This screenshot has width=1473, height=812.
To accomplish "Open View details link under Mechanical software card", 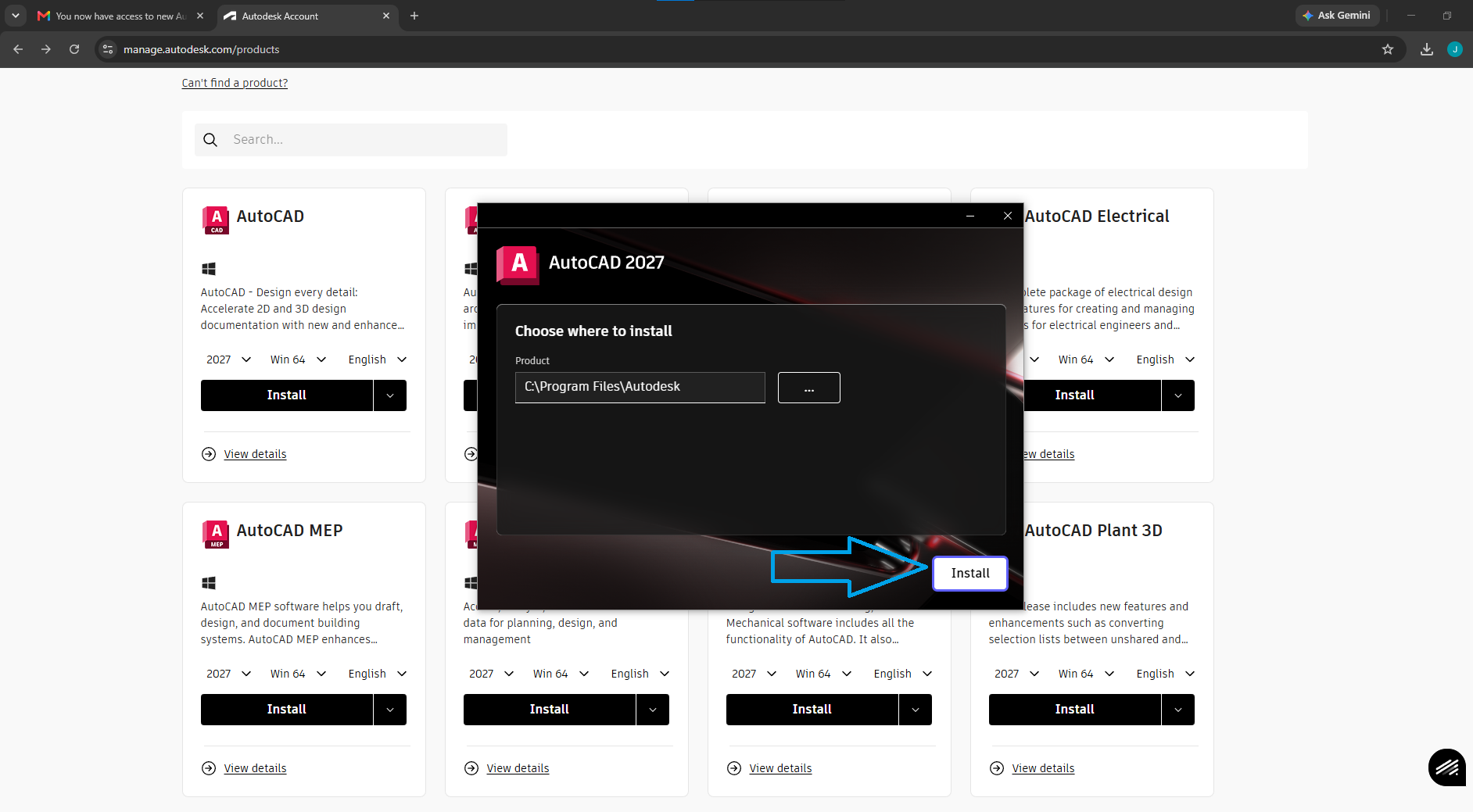I will coord(780,768).
